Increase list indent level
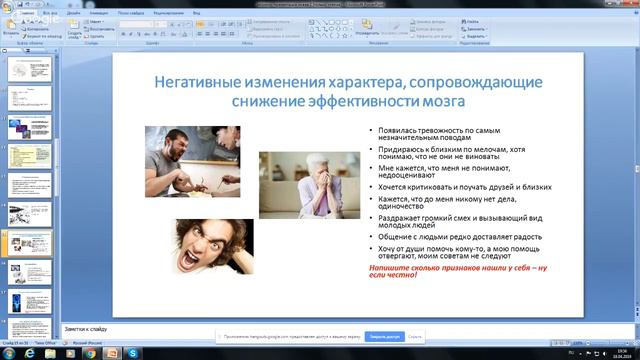640x360 pixels. [x=231, y=24]
